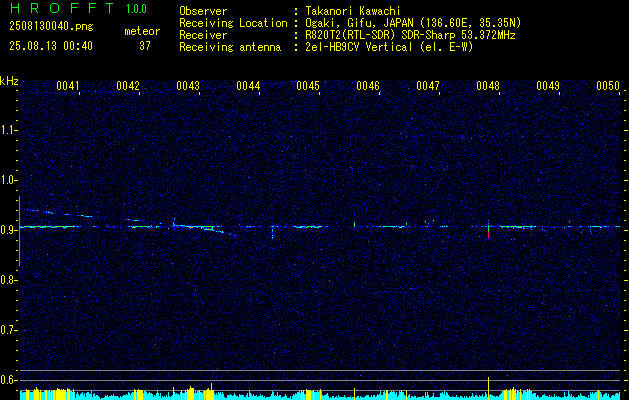Screen dimensions: 629x400
Task: Click the meteor label
Action: tap(142, 31)
